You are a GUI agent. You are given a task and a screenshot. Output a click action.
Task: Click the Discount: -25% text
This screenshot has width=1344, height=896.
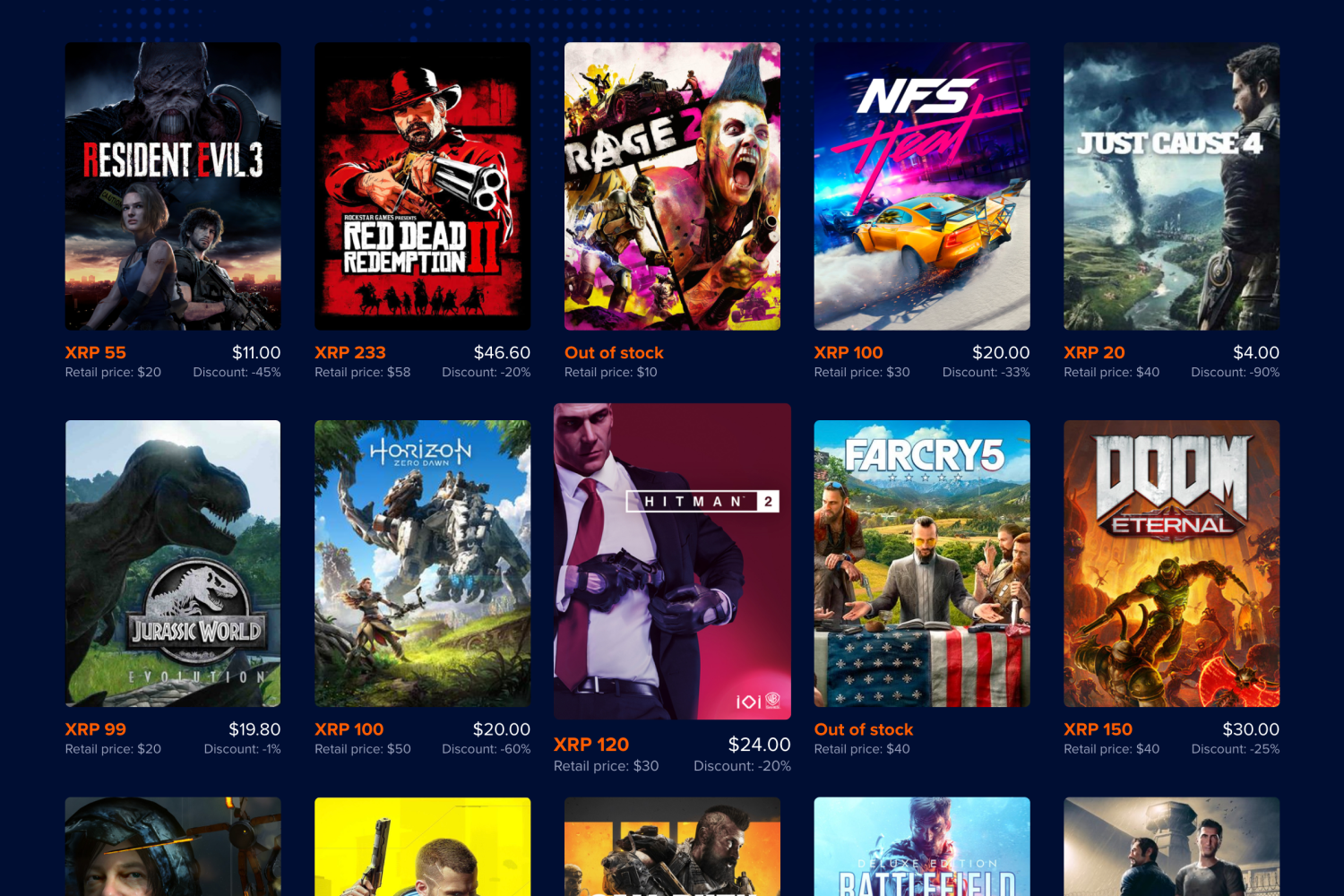[1236, 749]
